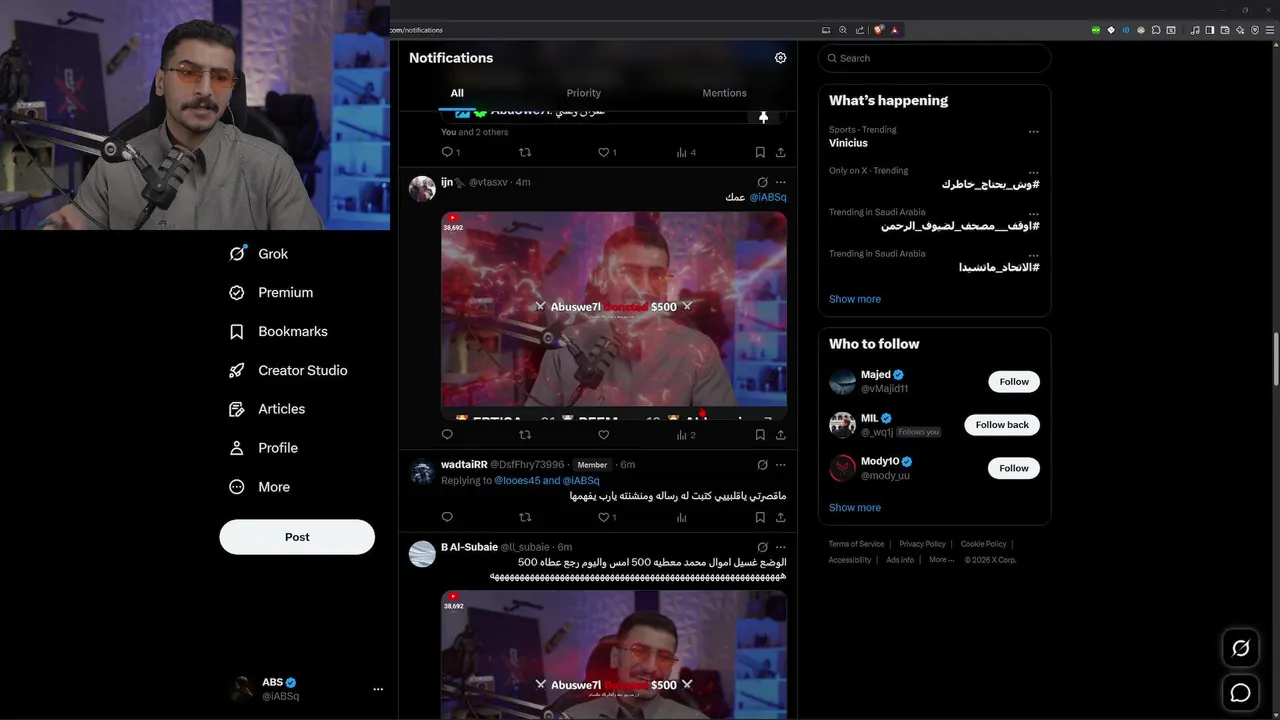Open options for Vinicius trend
The image size is (1280, 720).
(x=1033, y=131)
